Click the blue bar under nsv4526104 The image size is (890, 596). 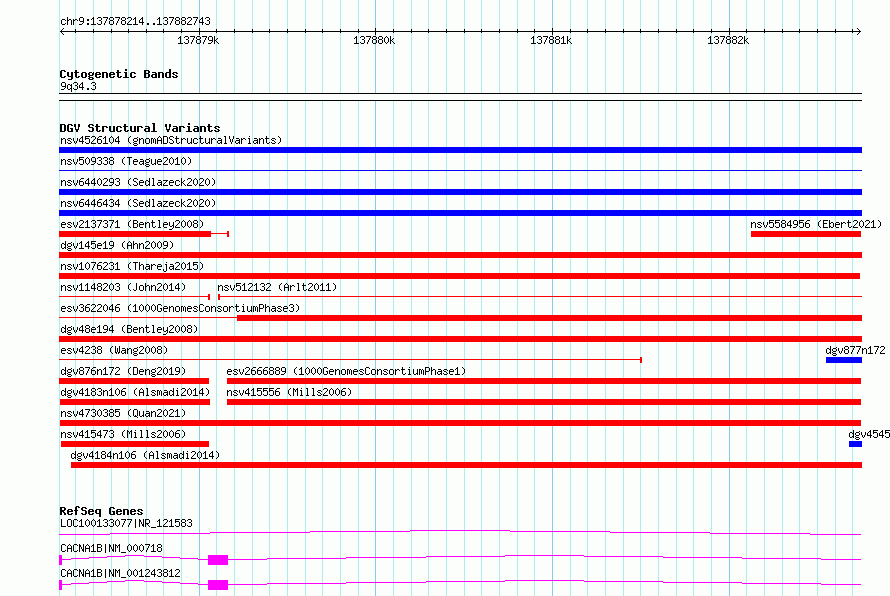460,150
